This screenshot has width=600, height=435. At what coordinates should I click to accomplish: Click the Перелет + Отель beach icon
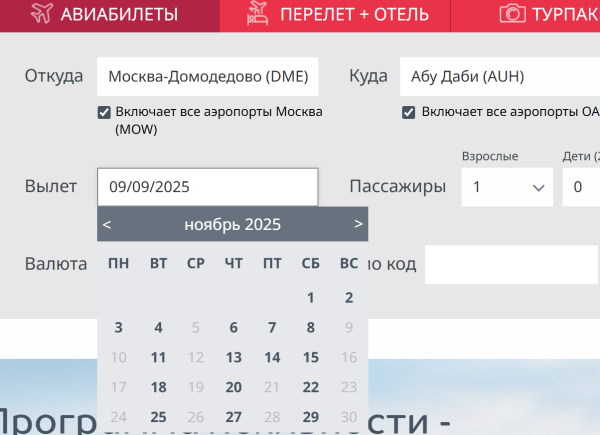[259, 14]
